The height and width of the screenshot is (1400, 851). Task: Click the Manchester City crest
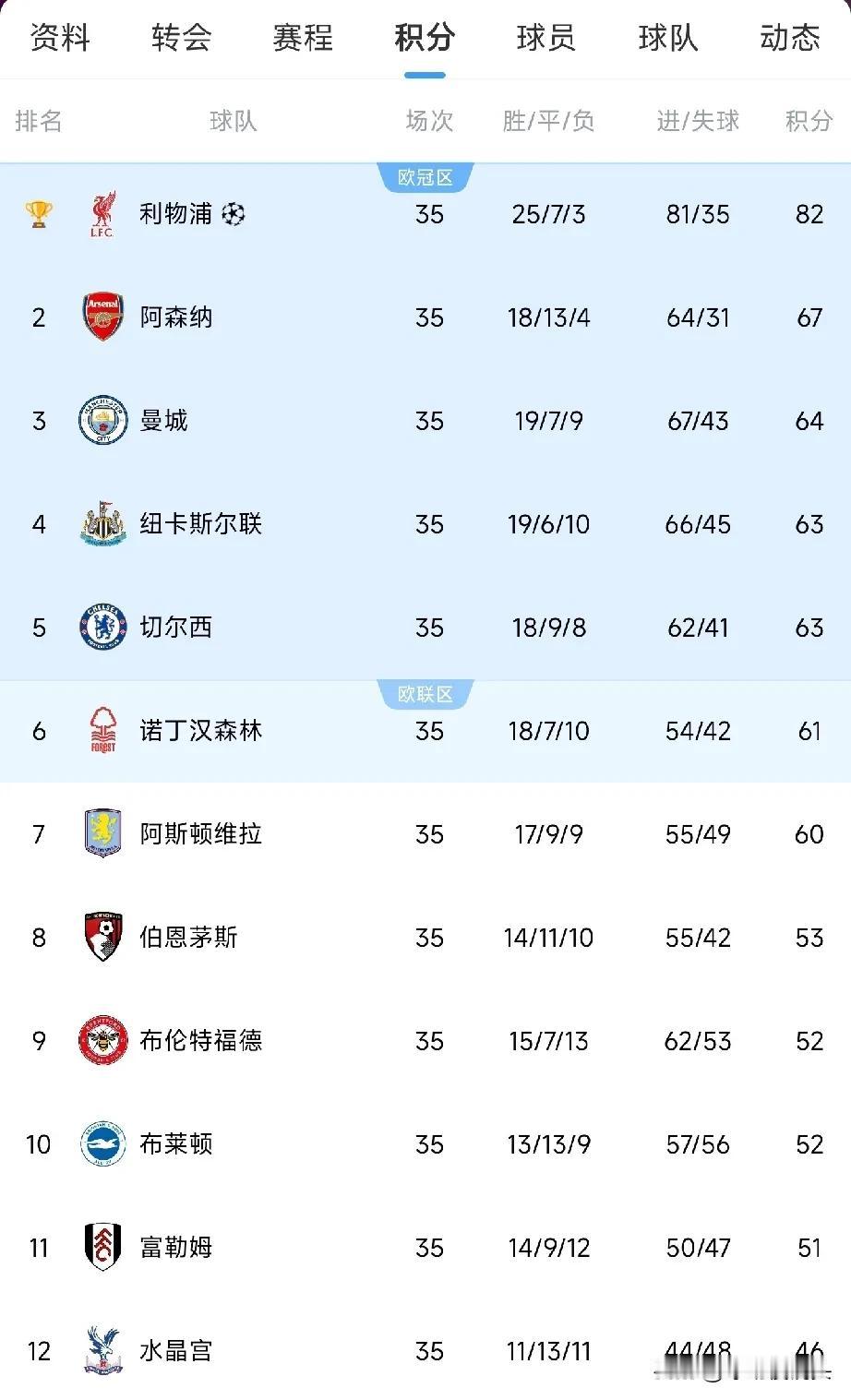102,421
